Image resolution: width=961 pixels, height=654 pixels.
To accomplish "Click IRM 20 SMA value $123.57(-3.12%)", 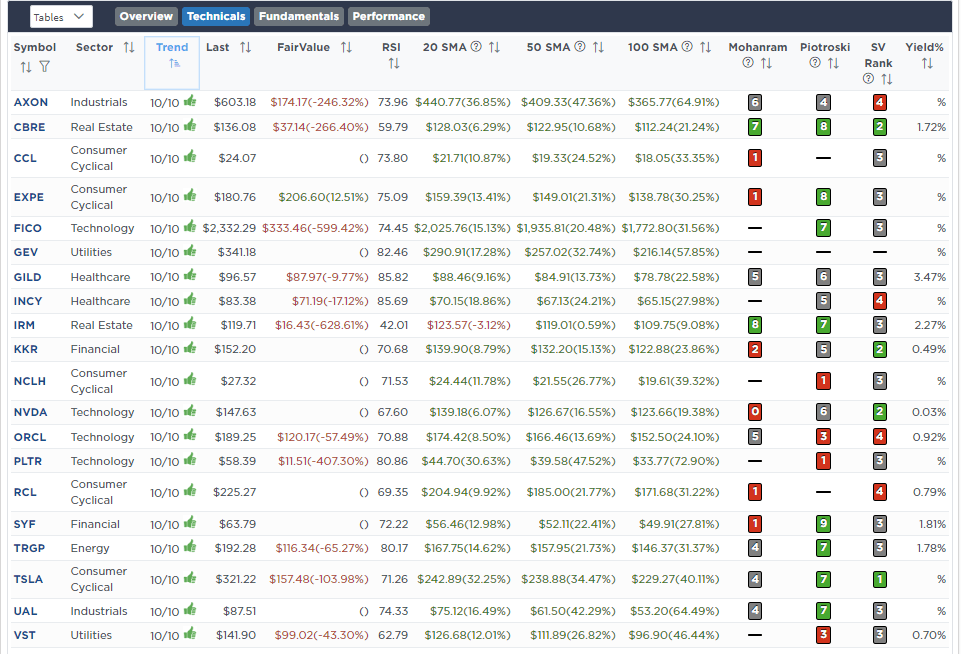I will (x=468, y=325).
